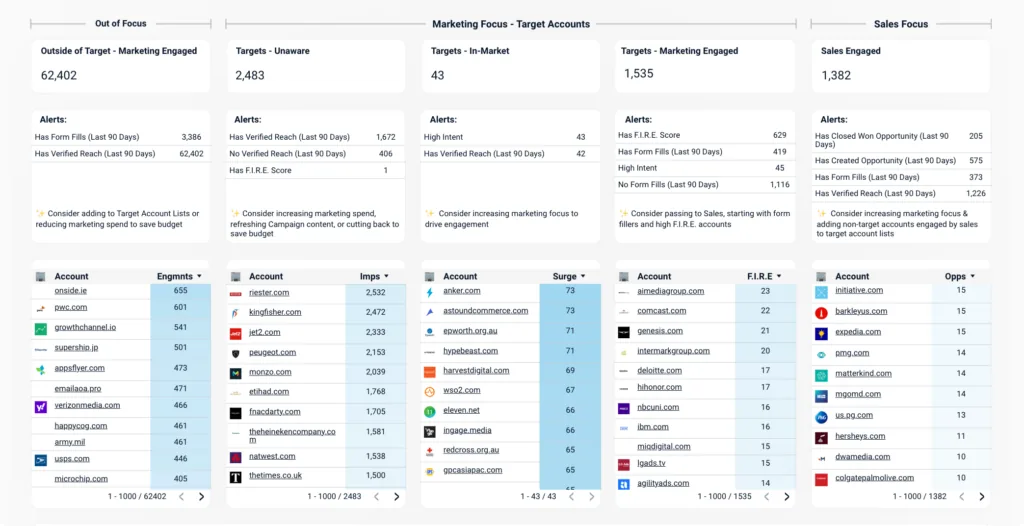Sort by F.I.R.E column dropdown arrow

coord(781,276)
